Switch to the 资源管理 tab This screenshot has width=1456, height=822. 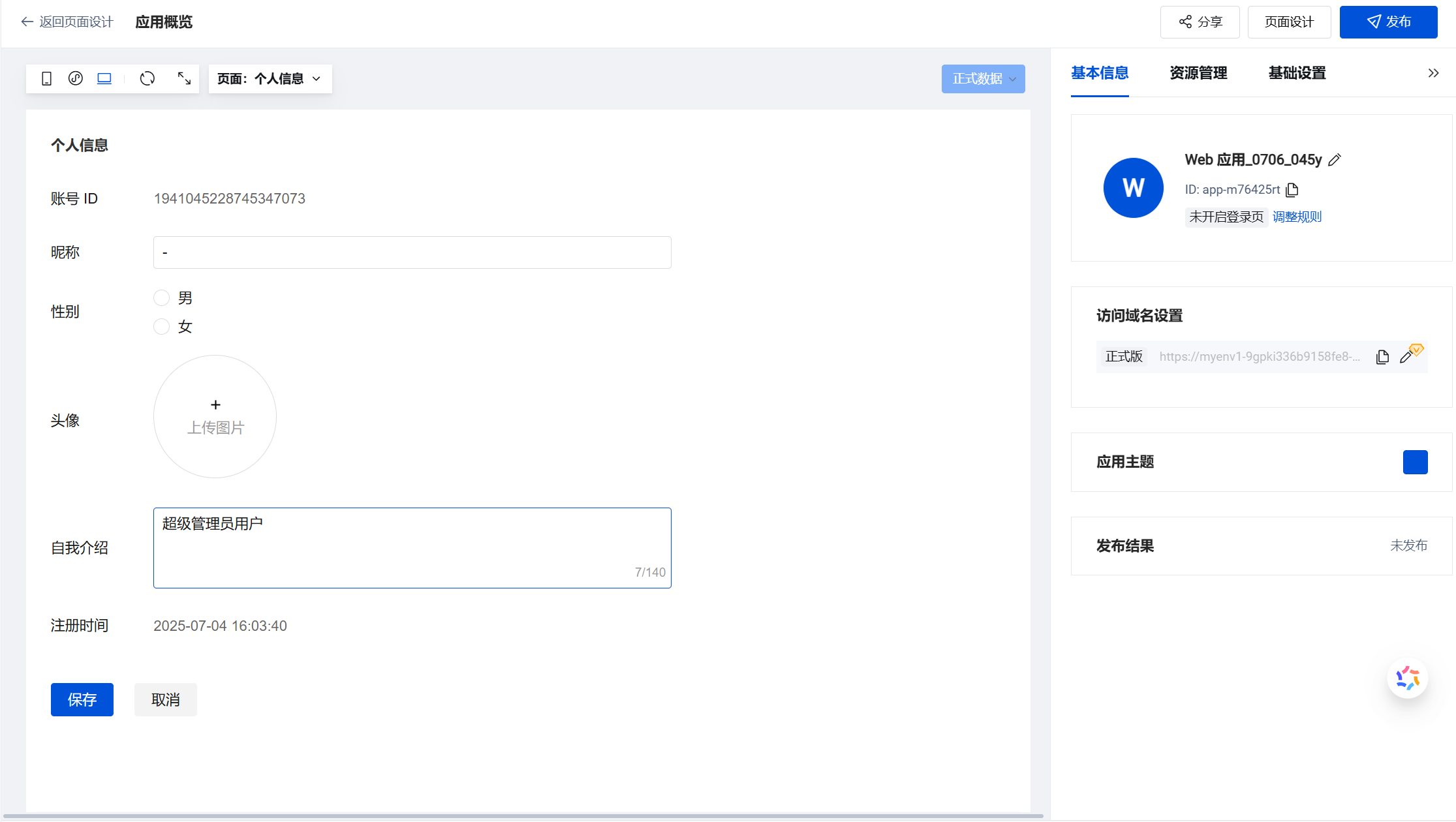pos(1198,73)
